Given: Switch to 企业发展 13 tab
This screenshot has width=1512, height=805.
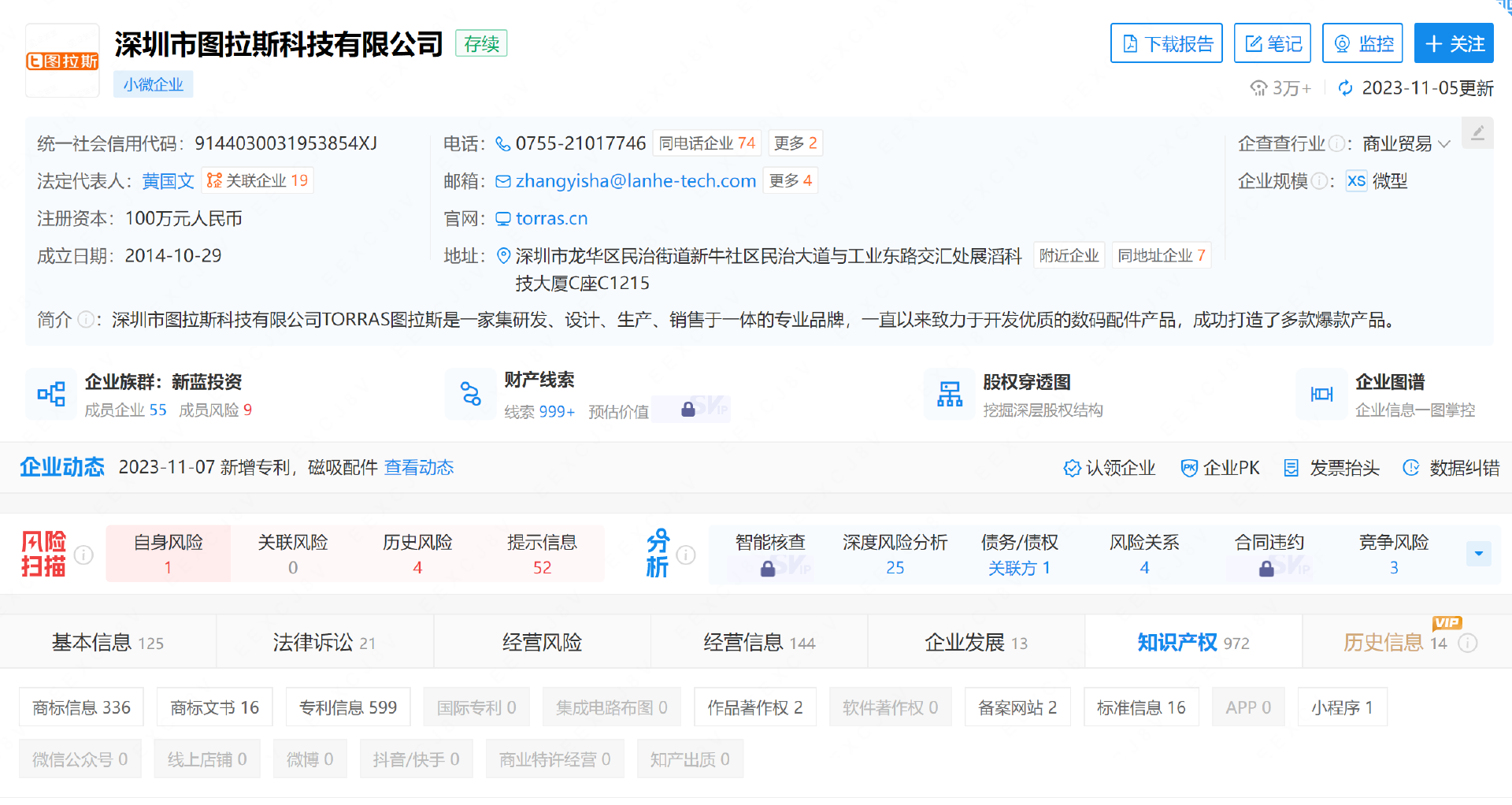Looking at the screenshot, I should pyautogui.click(x=976, y=642).
